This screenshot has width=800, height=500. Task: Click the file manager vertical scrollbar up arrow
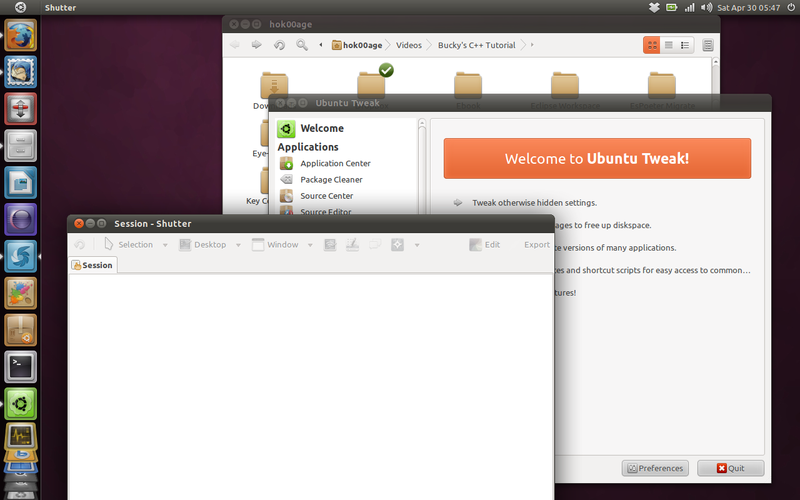tap(715, 62)
